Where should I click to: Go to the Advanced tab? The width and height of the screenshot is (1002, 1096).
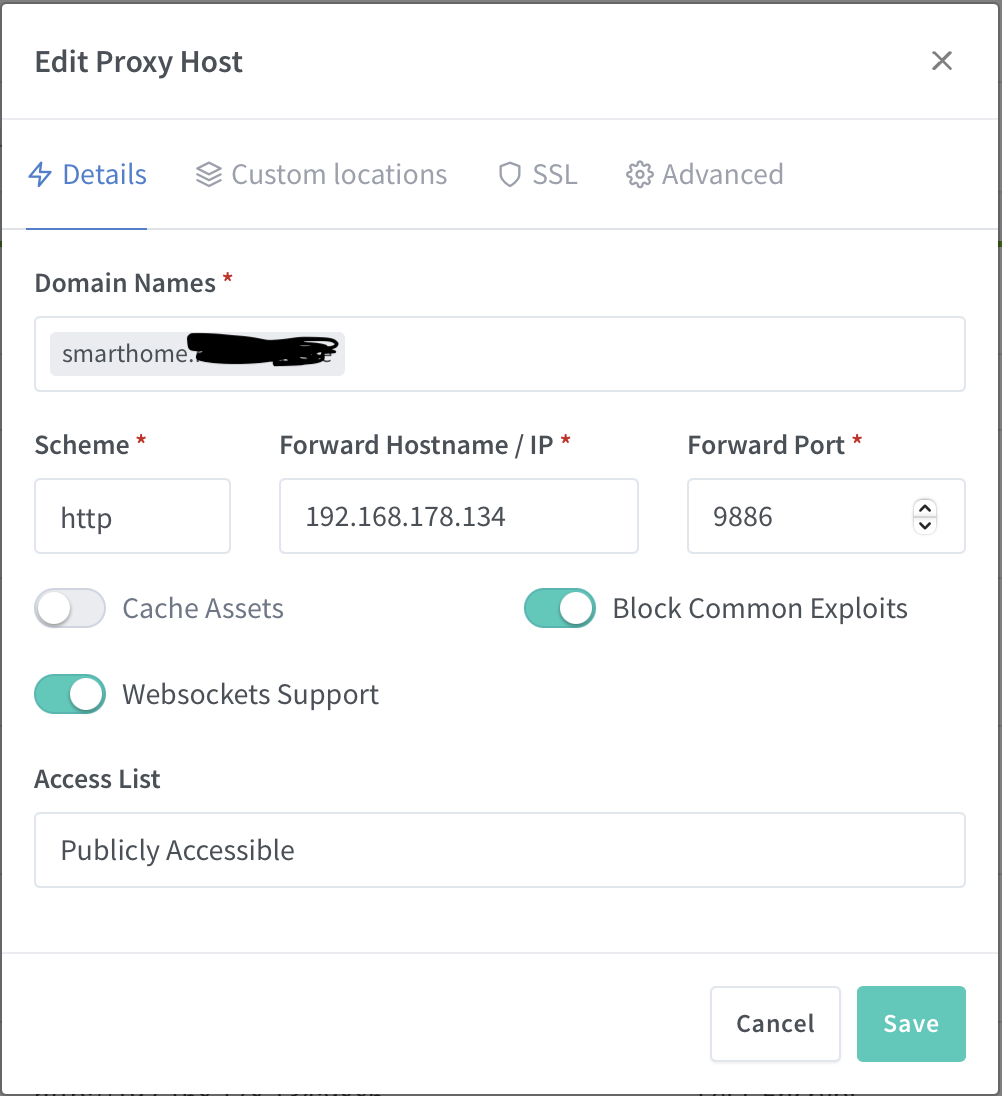[x=722, y=175]
